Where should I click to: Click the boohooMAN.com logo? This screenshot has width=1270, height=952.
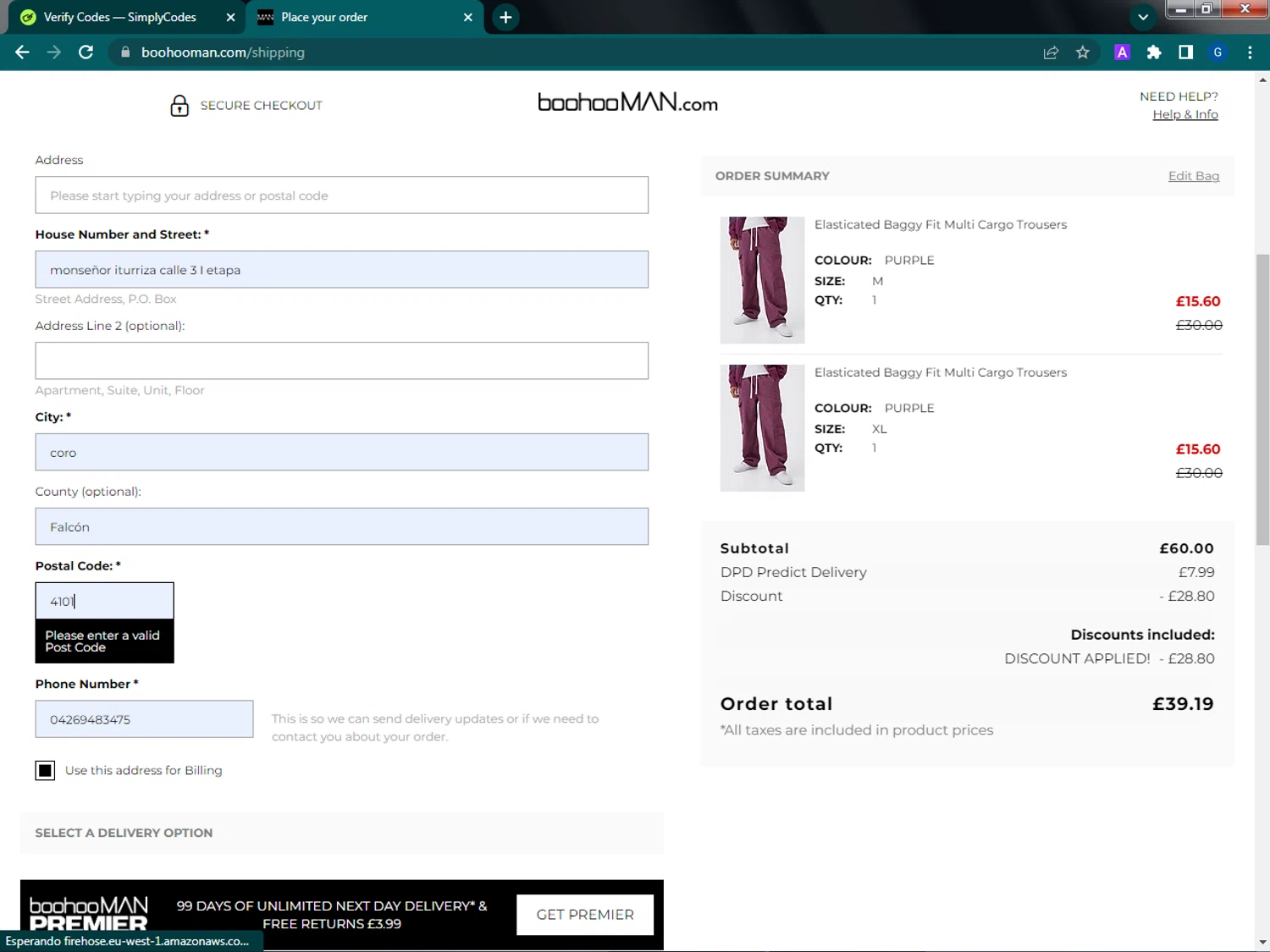(x=627, y=103)
